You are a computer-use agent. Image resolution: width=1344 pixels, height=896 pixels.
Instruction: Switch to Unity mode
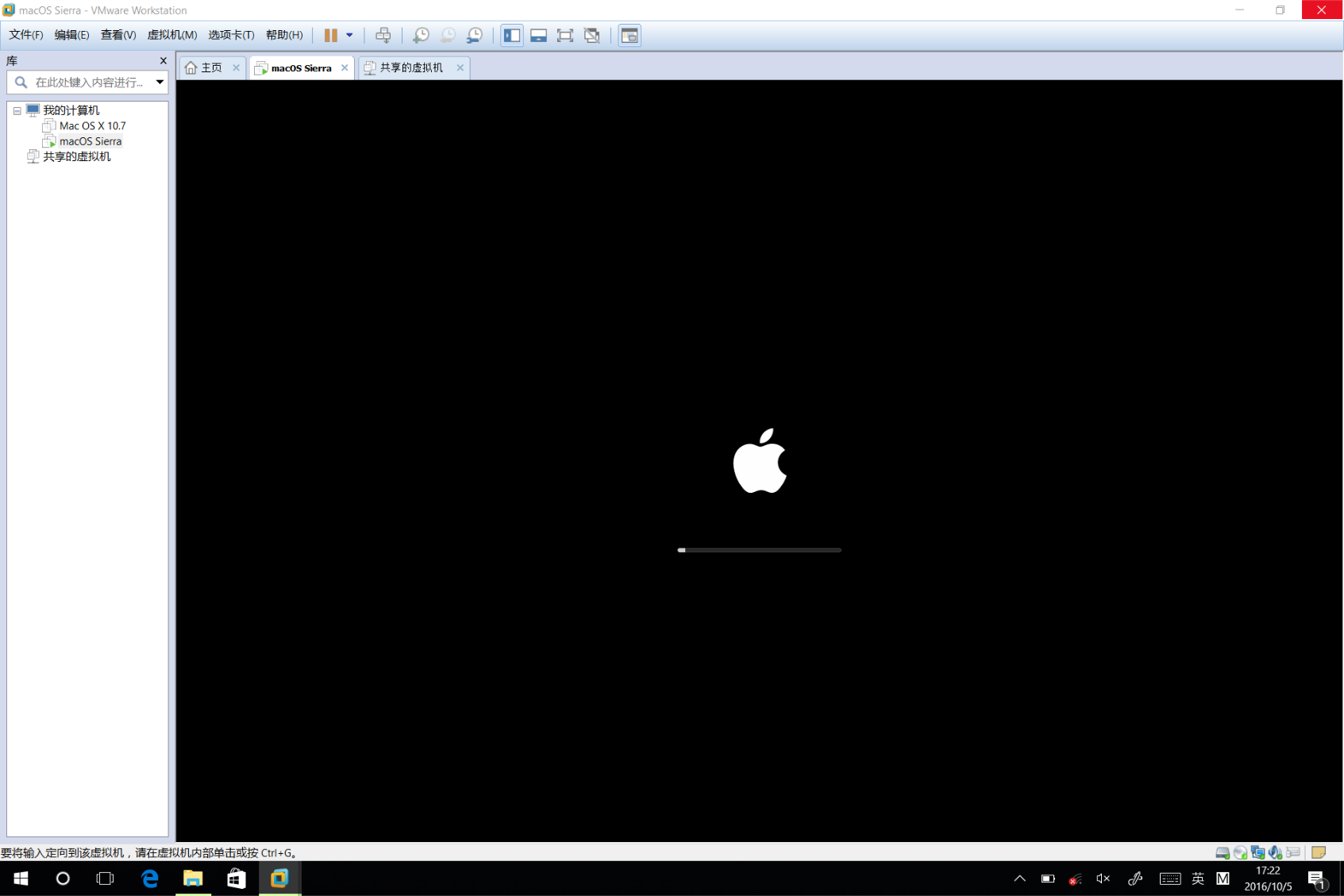591,35
